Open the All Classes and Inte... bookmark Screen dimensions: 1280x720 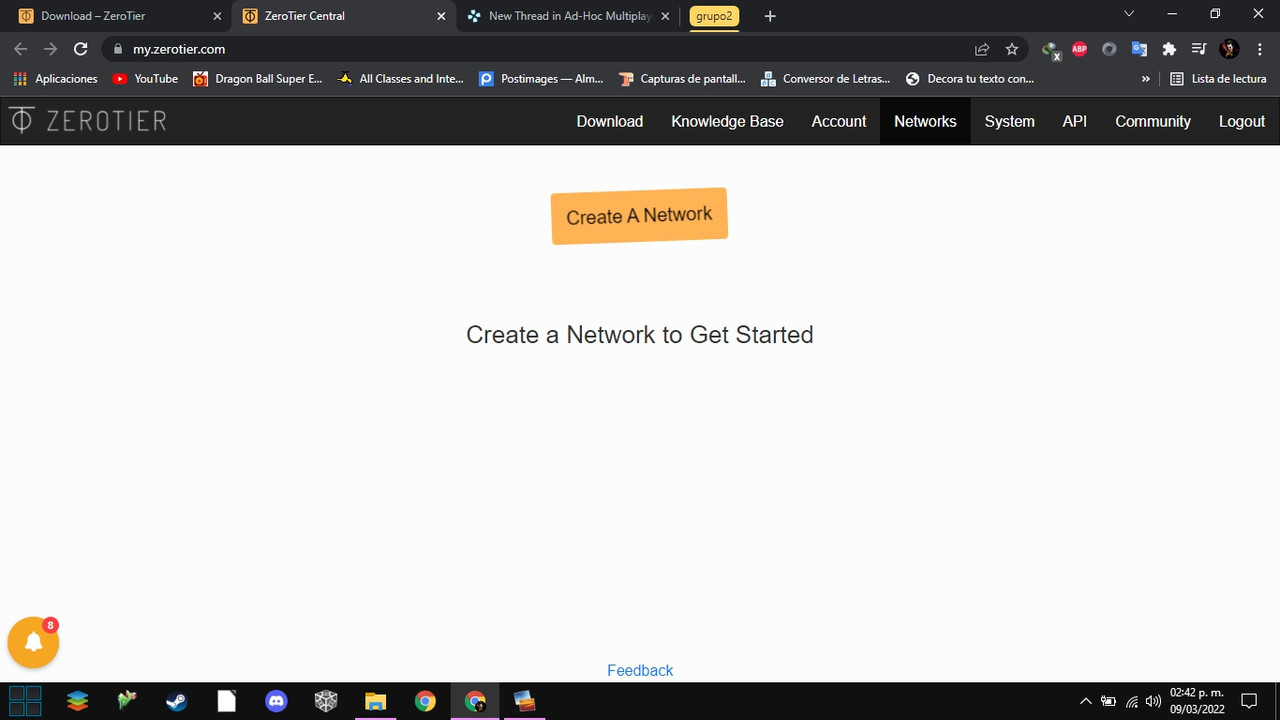401,78
